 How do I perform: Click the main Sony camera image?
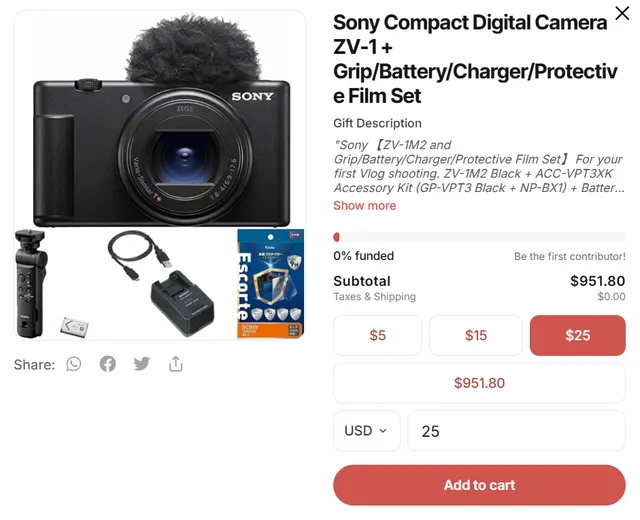[160, 140]
